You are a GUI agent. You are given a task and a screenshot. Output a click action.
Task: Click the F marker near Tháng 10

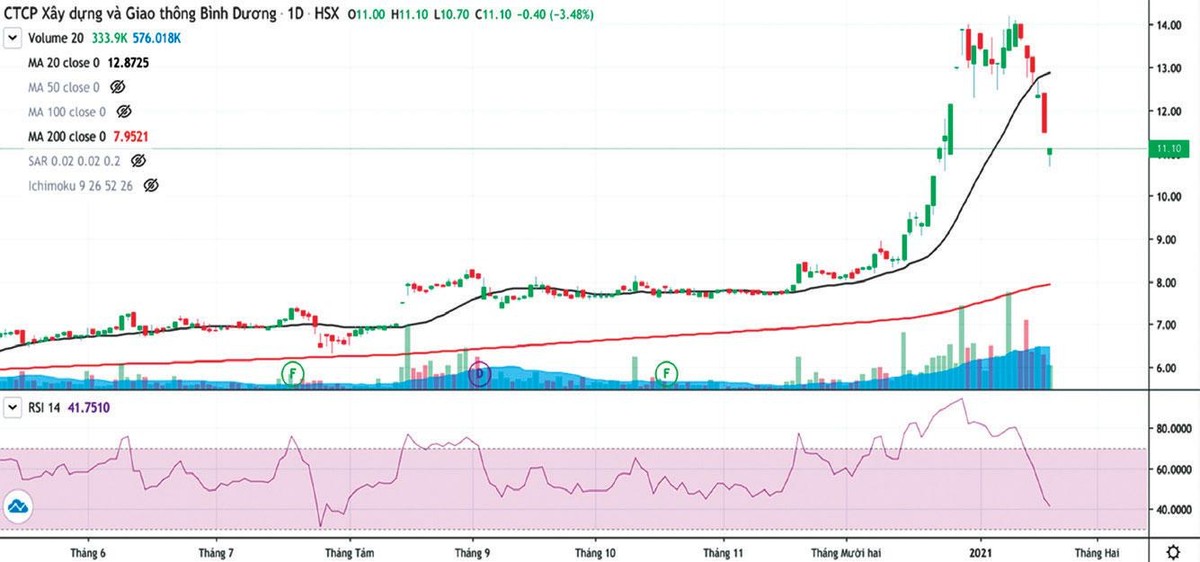point(666,373)
